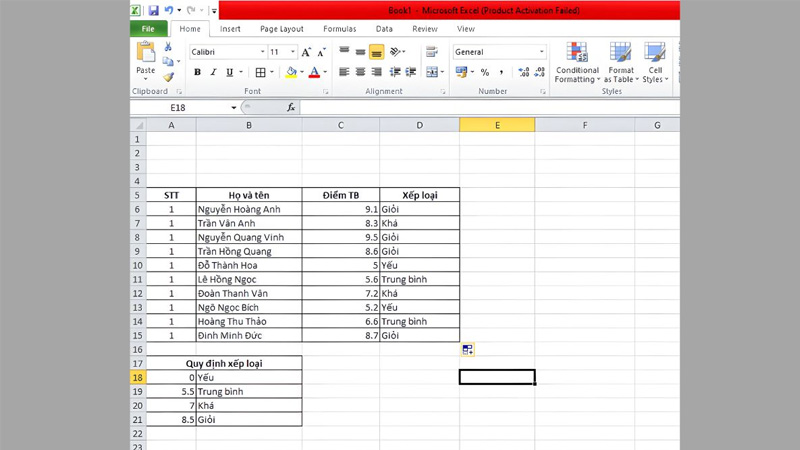Switch to the View tab
The width and height of the screenshot is (800, 450).
pos(465,29)
